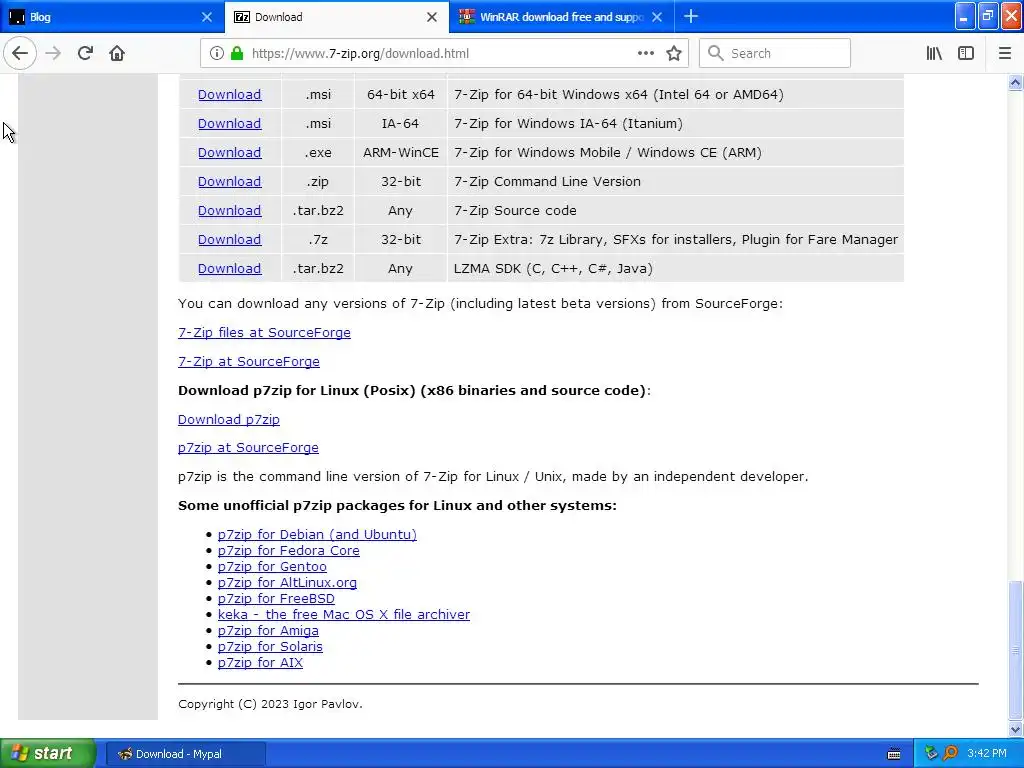1024x768 pixels.
Task: Open a new tab with plus button
Action: (690, 16)
